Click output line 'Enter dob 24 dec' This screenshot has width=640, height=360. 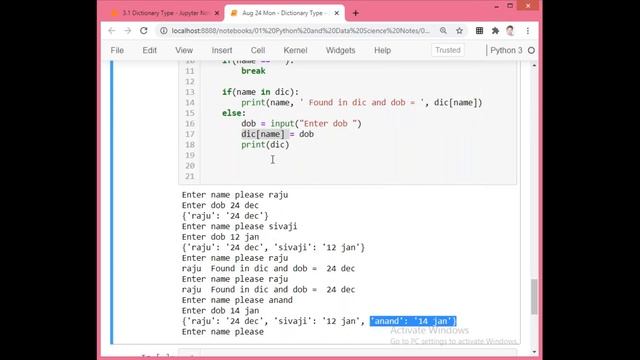point(220,205)
